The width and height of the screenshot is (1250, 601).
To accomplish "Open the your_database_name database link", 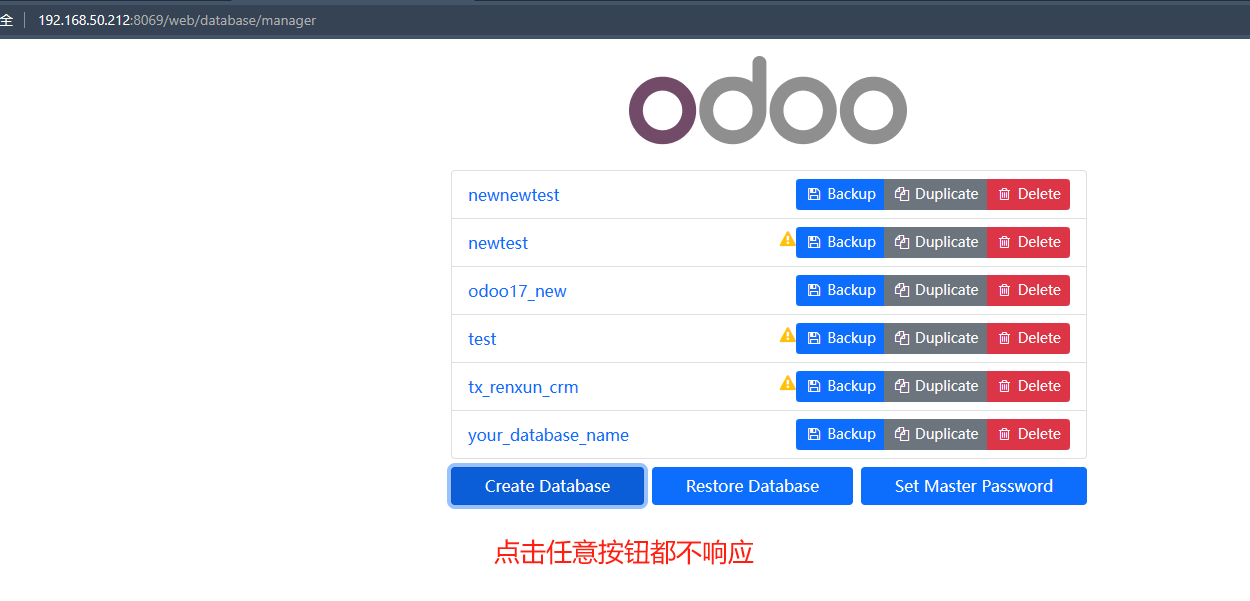I will point(548,435).
